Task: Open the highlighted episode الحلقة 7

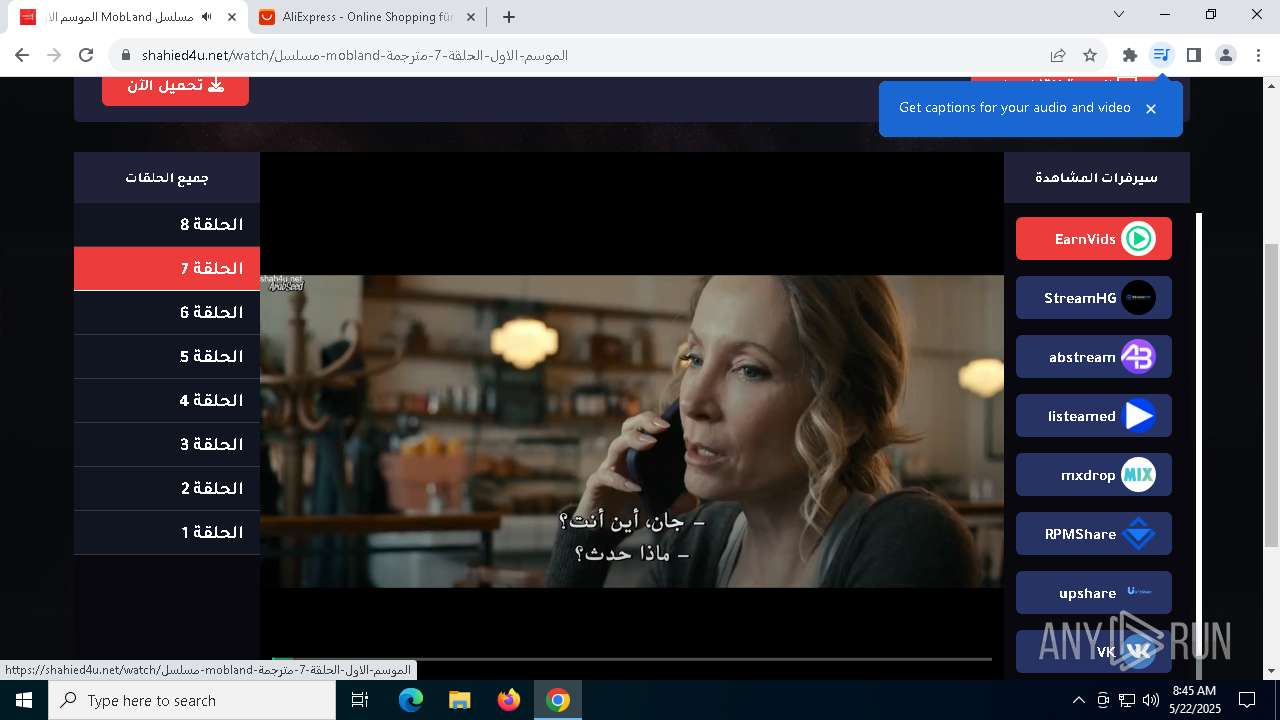Action: pos(167,269)
